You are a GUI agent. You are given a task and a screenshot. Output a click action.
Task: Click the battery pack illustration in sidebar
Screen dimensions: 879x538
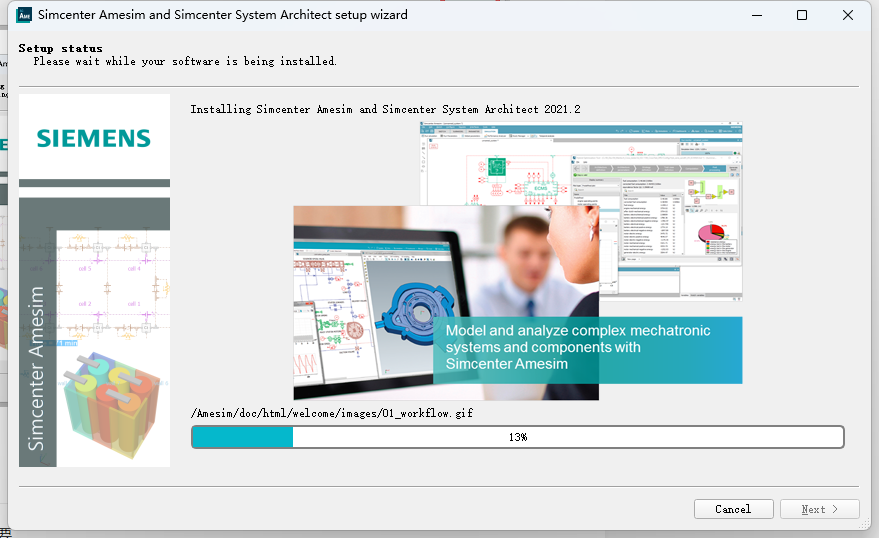(x=112, y=405)
